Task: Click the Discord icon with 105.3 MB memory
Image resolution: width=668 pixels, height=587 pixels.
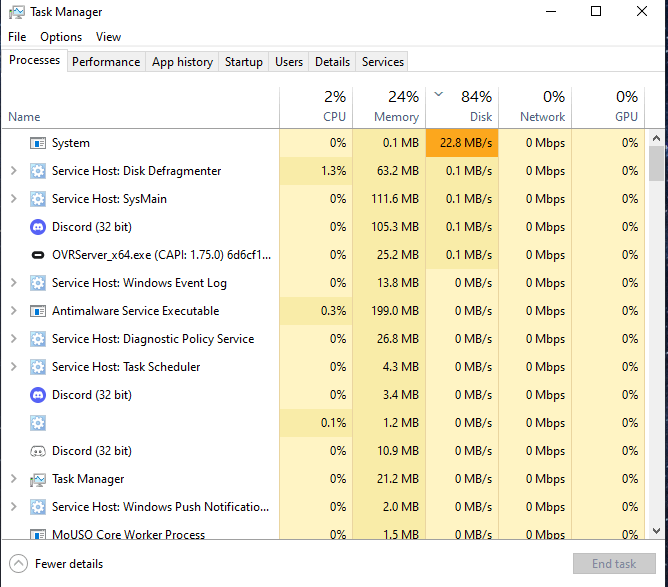Action: 38,227
